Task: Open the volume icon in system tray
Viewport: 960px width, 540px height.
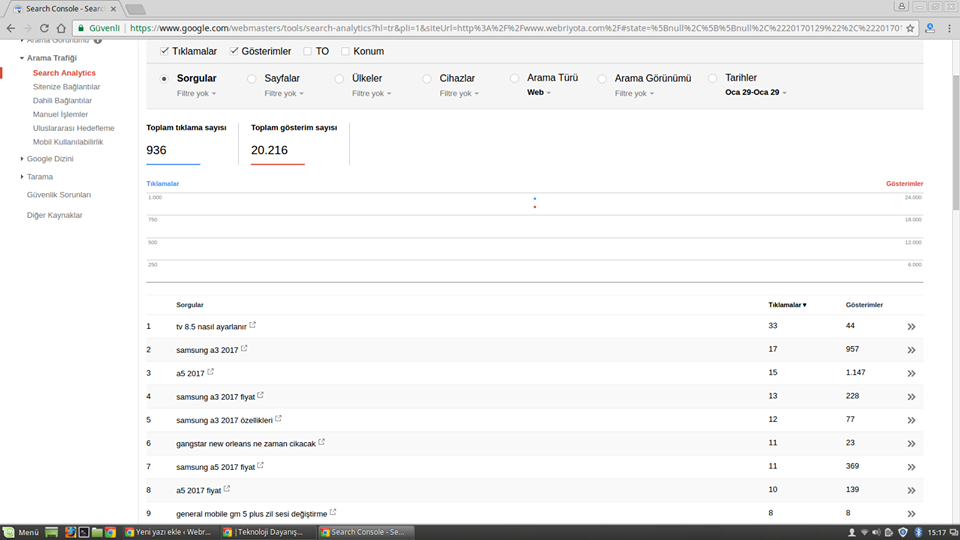Action: point(876,533)
